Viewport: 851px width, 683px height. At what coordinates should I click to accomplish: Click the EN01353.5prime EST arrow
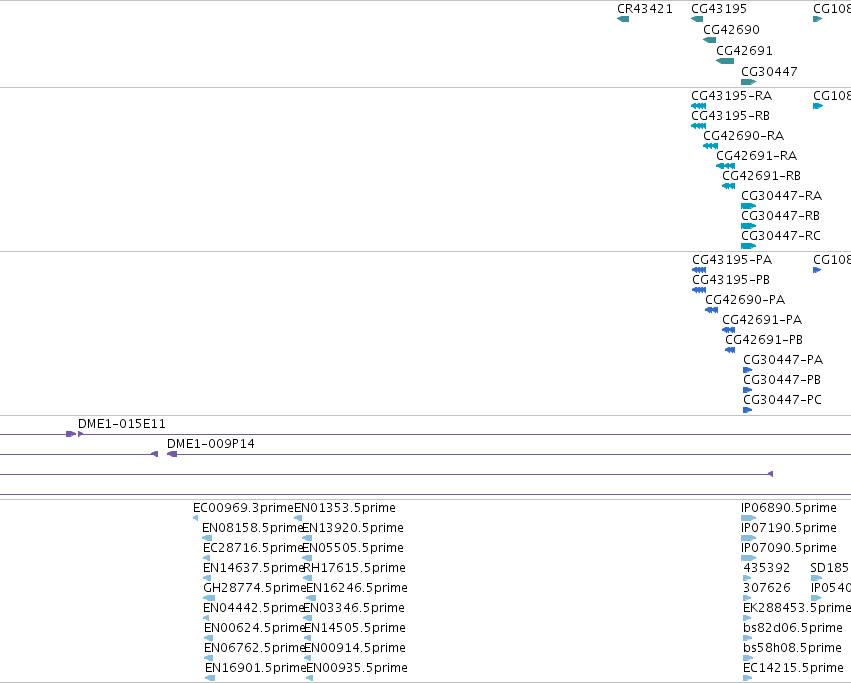(x=298, y=518)
